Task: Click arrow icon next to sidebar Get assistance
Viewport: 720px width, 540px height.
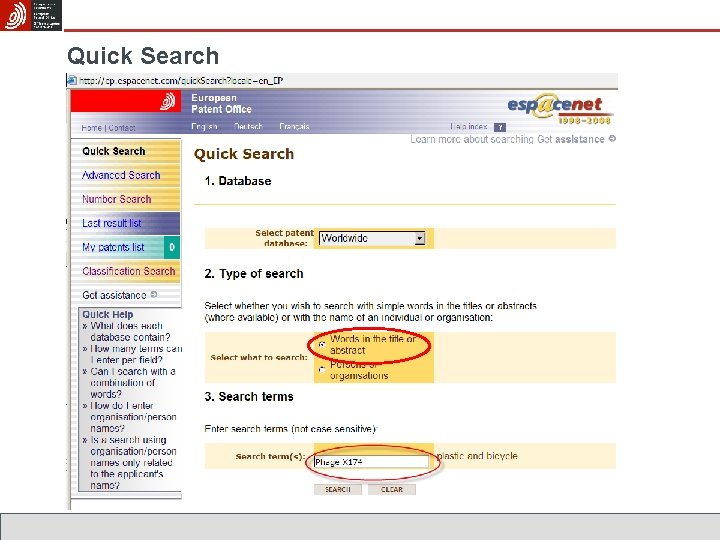Action: point(154,294)
